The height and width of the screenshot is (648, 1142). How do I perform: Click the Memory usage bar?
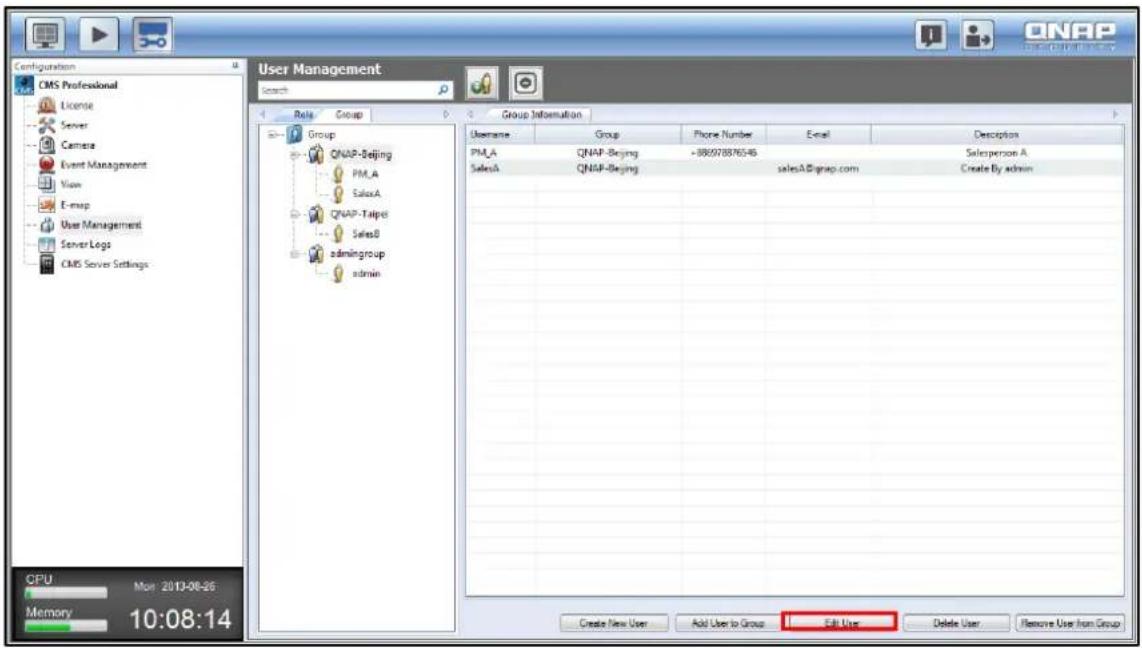click(66, 625)
